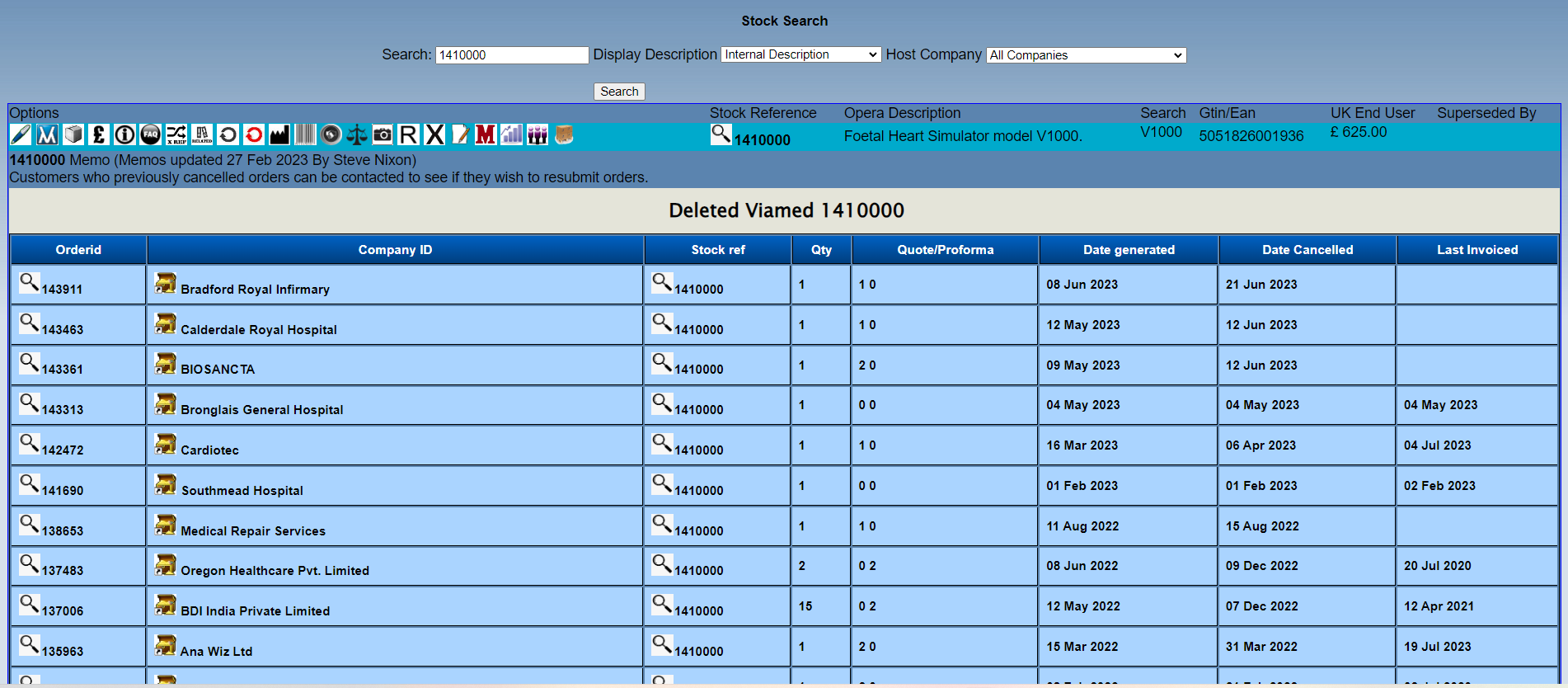Click the X REF cross-reference icon
This screenshot has height=688, width=1568.
[176, 134]
